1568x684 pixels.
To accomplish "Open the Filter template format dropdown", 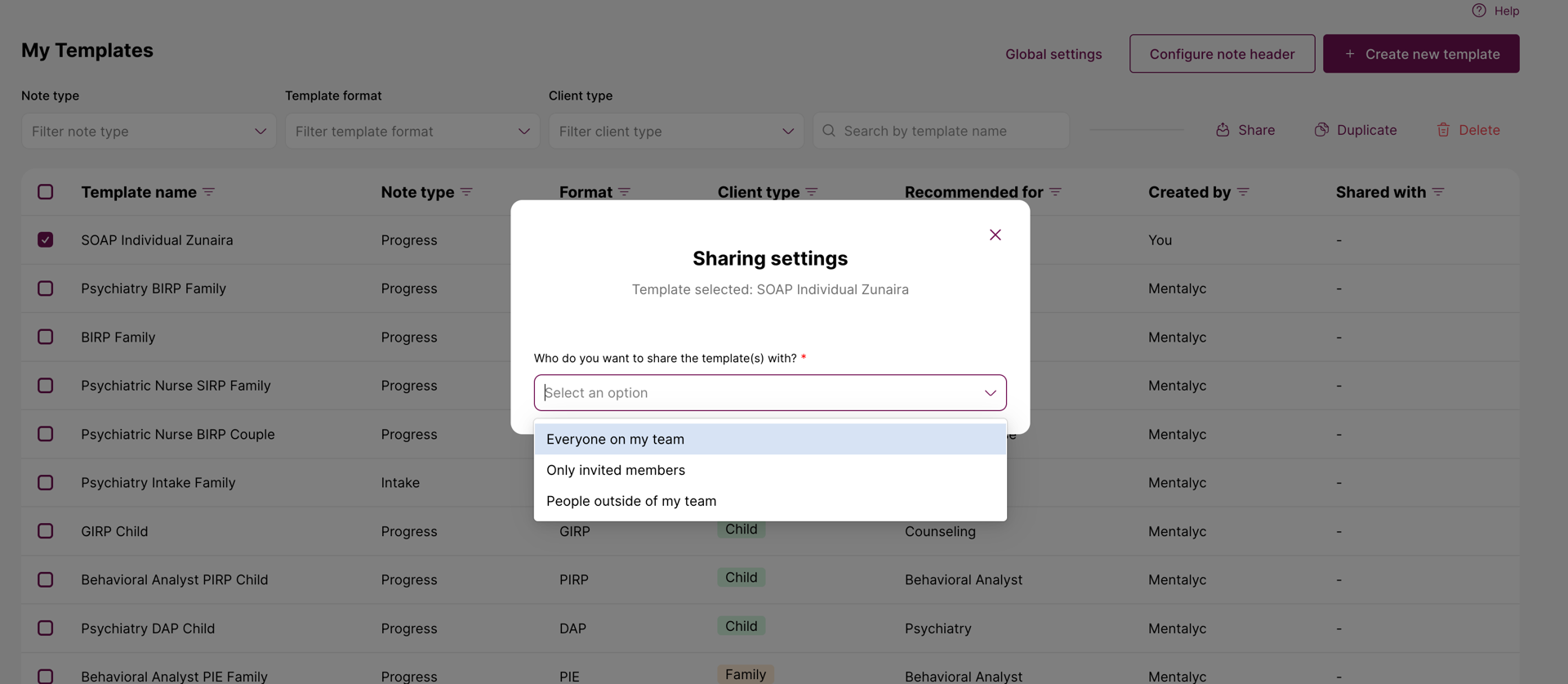I will point(412,132).
